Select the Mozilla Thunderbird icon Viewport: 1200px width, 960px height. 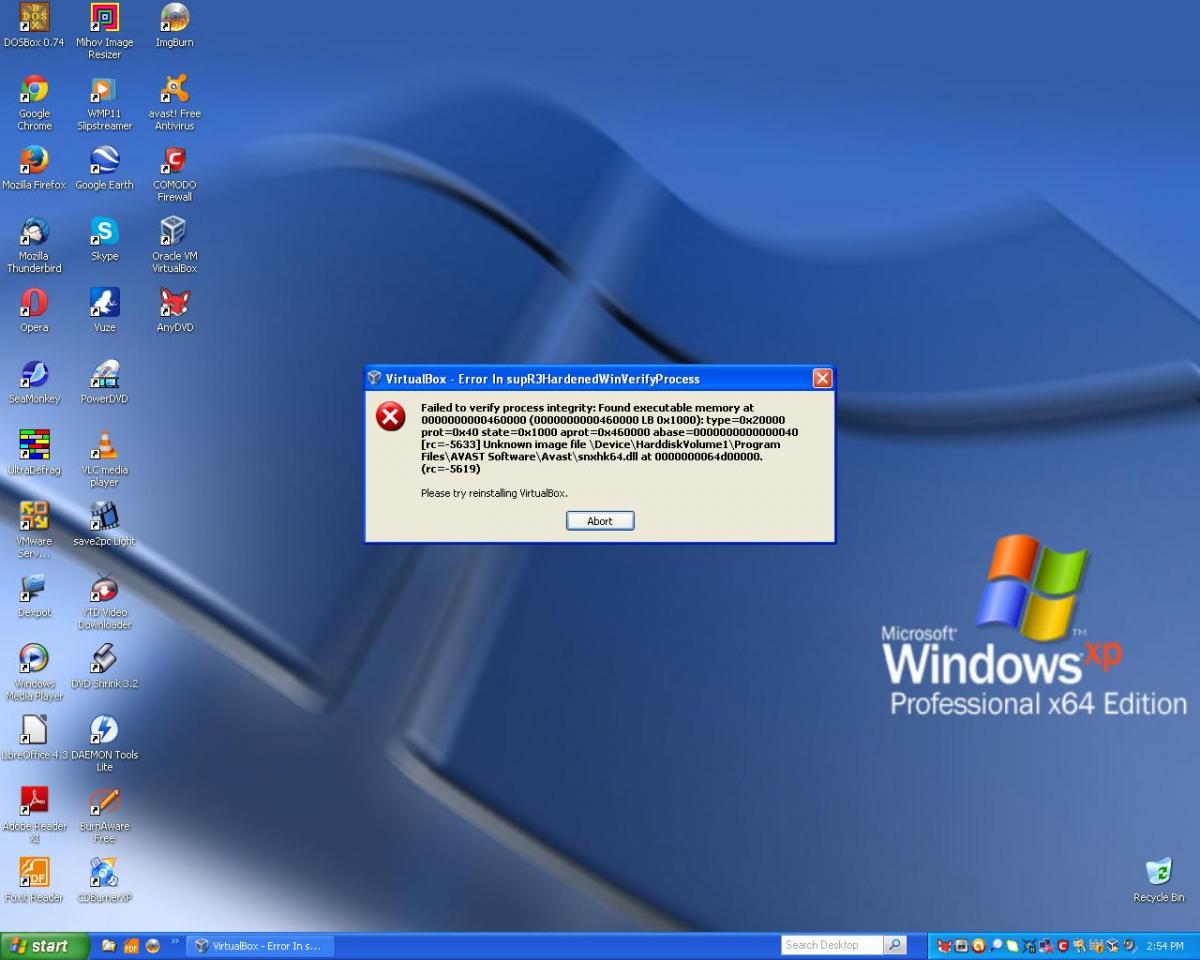pyautogui.click(x=34, y=245)
